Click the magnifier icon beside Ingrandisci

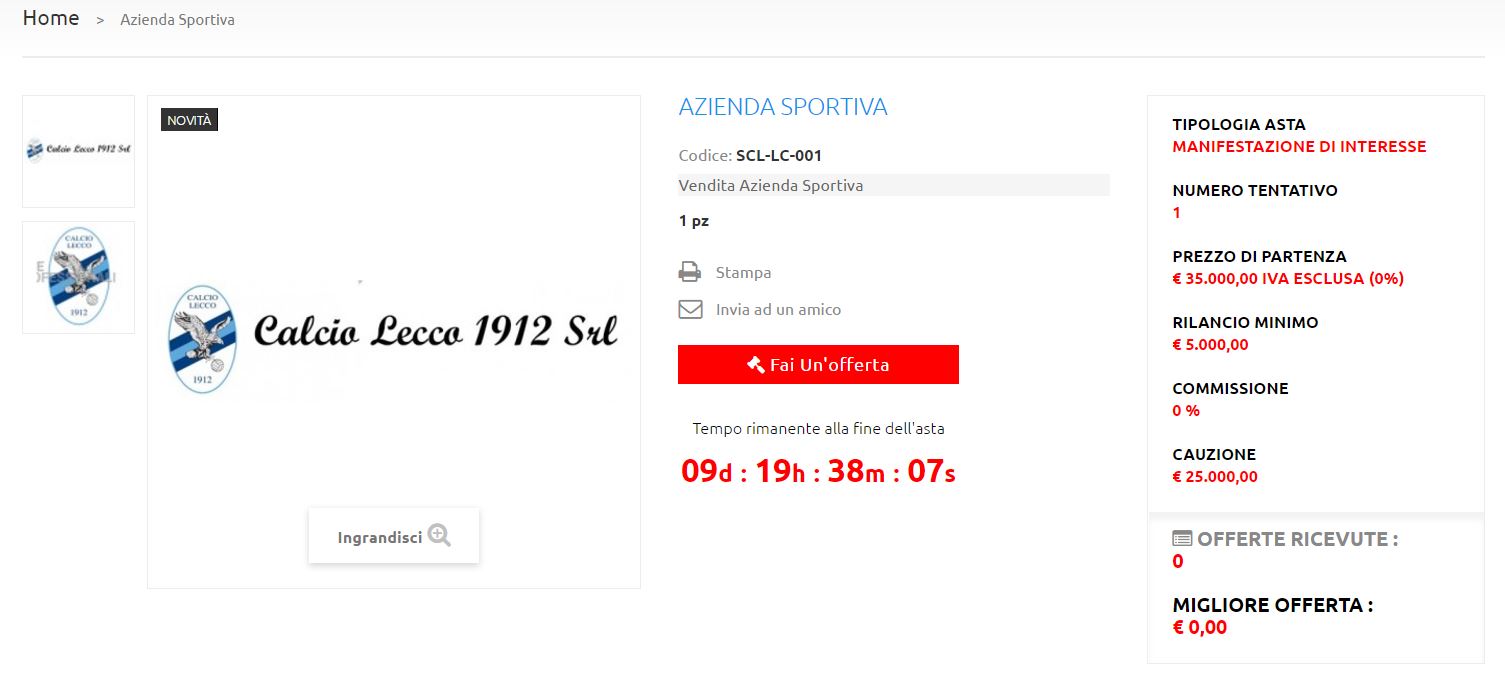[439, 536]
